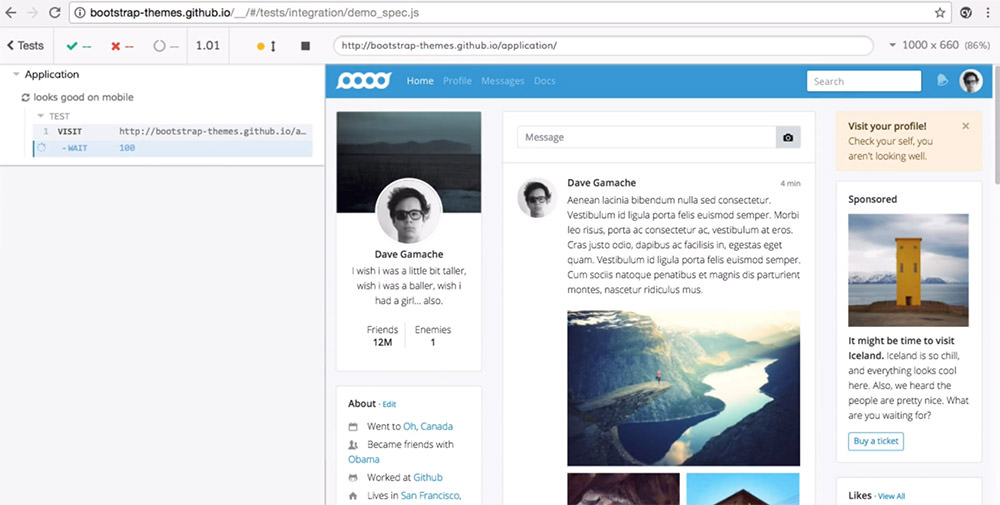Open San Francisco link
This screenshot has width=1000, height=505.
tap(431, 495)
